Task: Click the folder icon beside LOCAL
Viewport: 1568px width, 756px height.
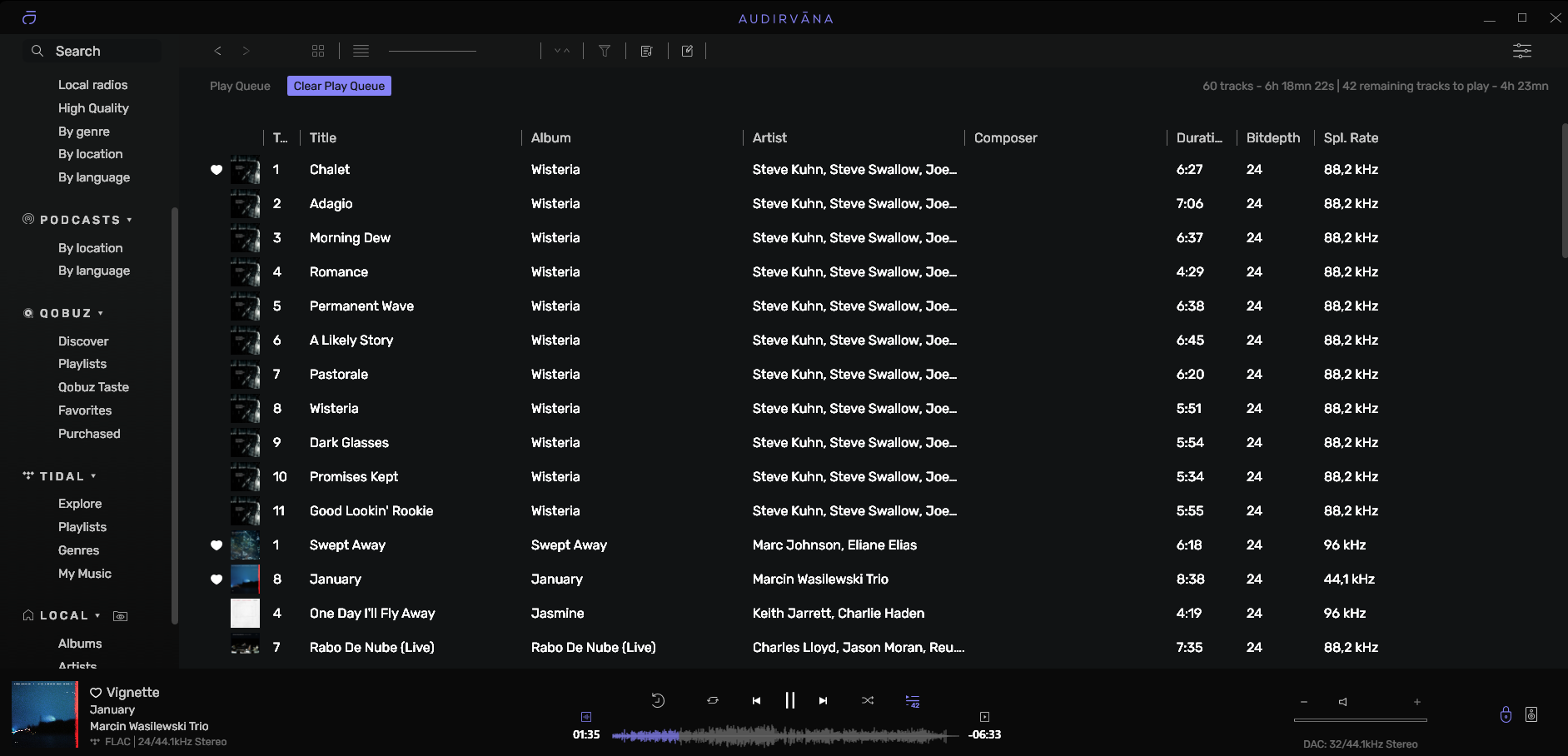Action: tap(121, 616)
